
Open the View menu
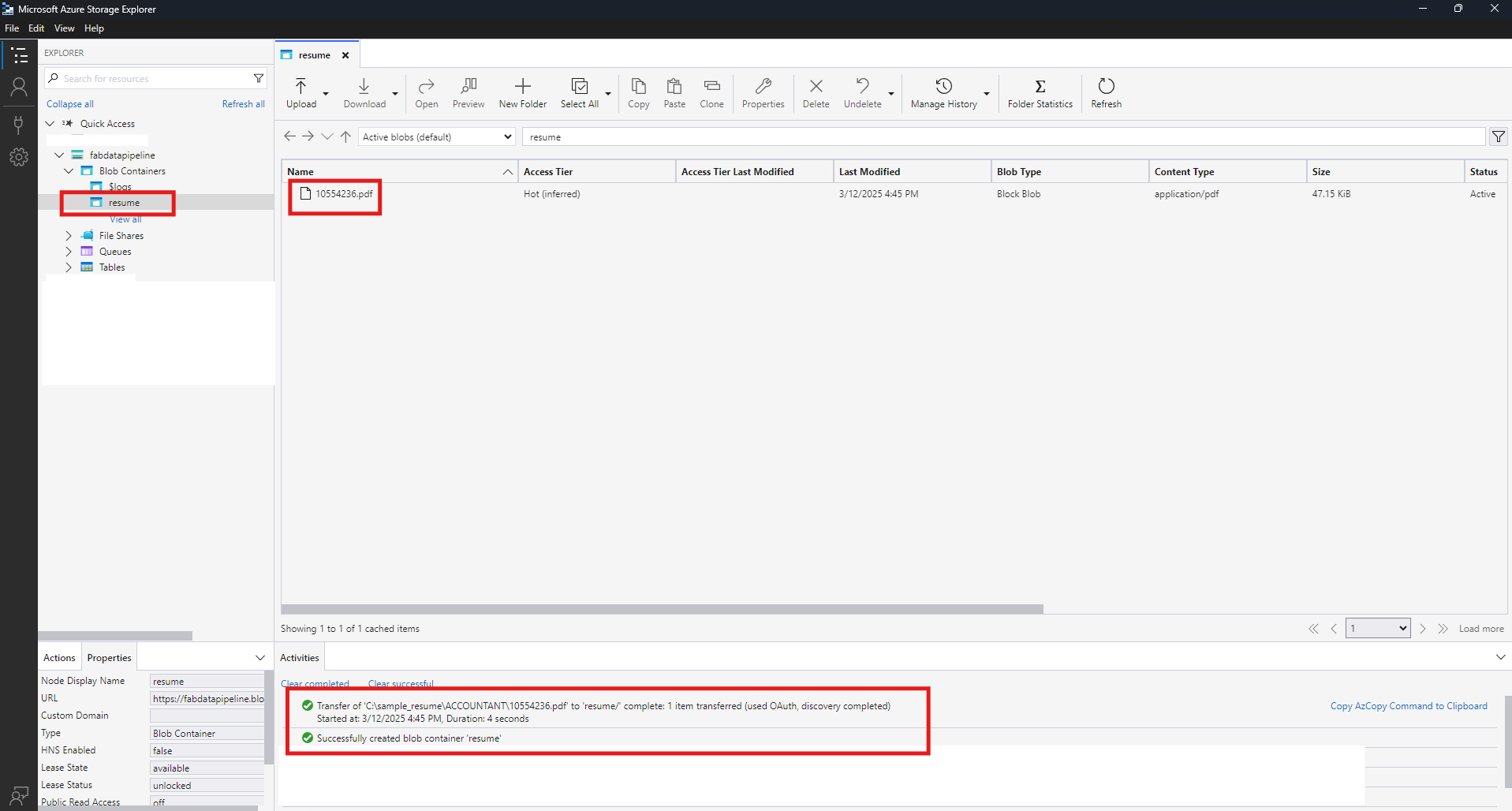(64, 28)
